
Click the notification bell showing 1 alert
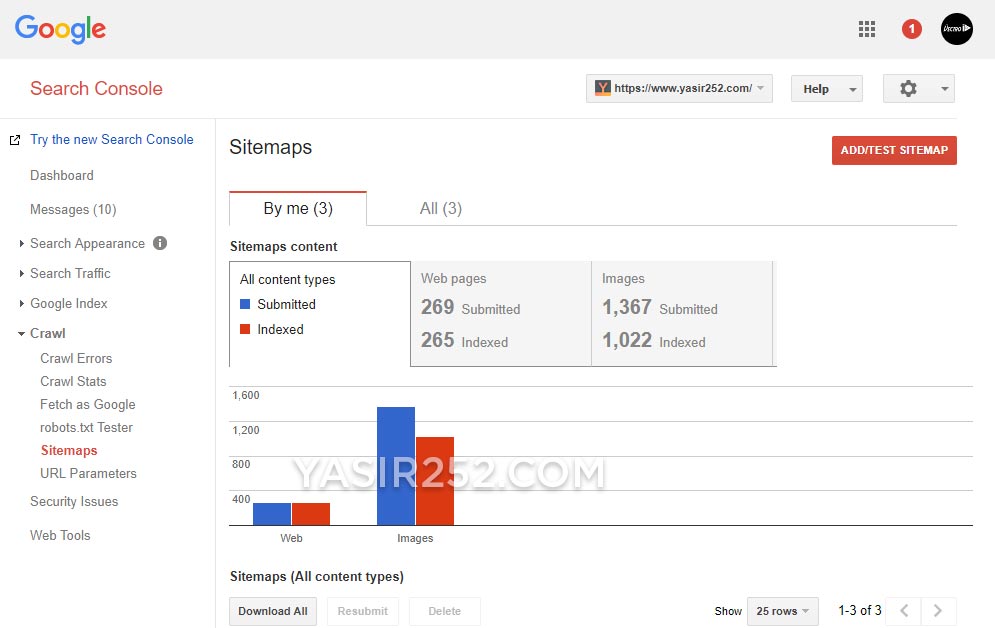(911, 28)
